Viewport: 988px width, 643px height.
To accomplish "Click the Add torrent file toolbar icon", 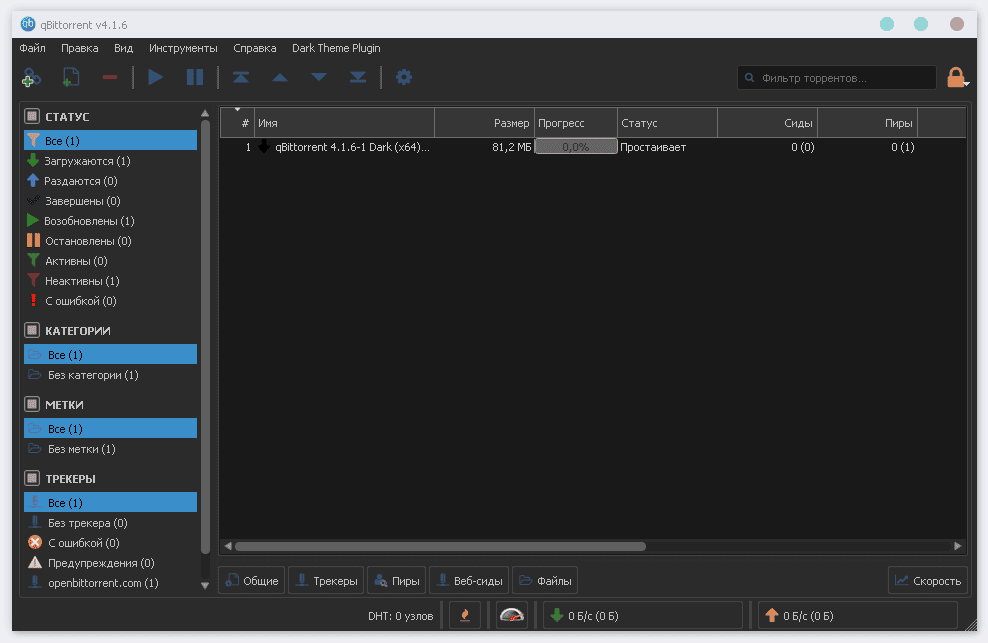I will pyautogui.click(x=71, y=78).
